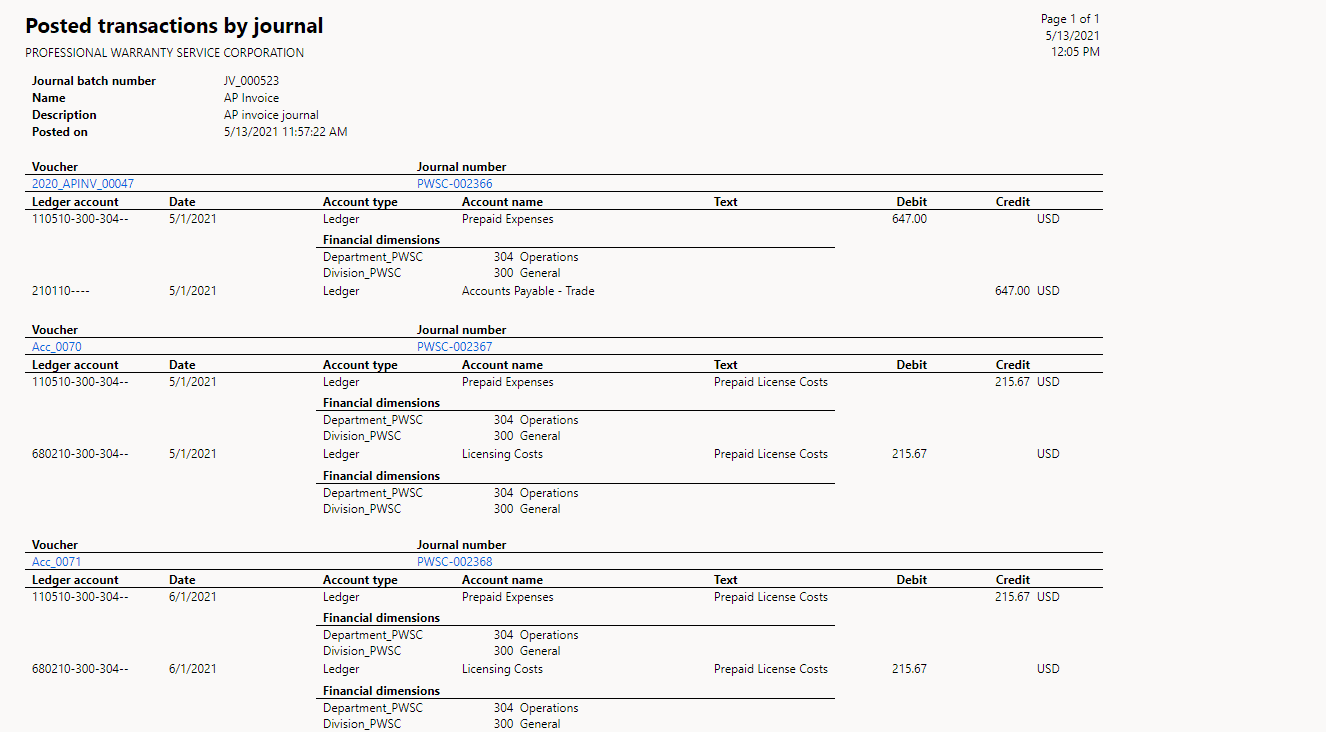Open voucher link 2020_APINV_00047

tap(83, 184)
